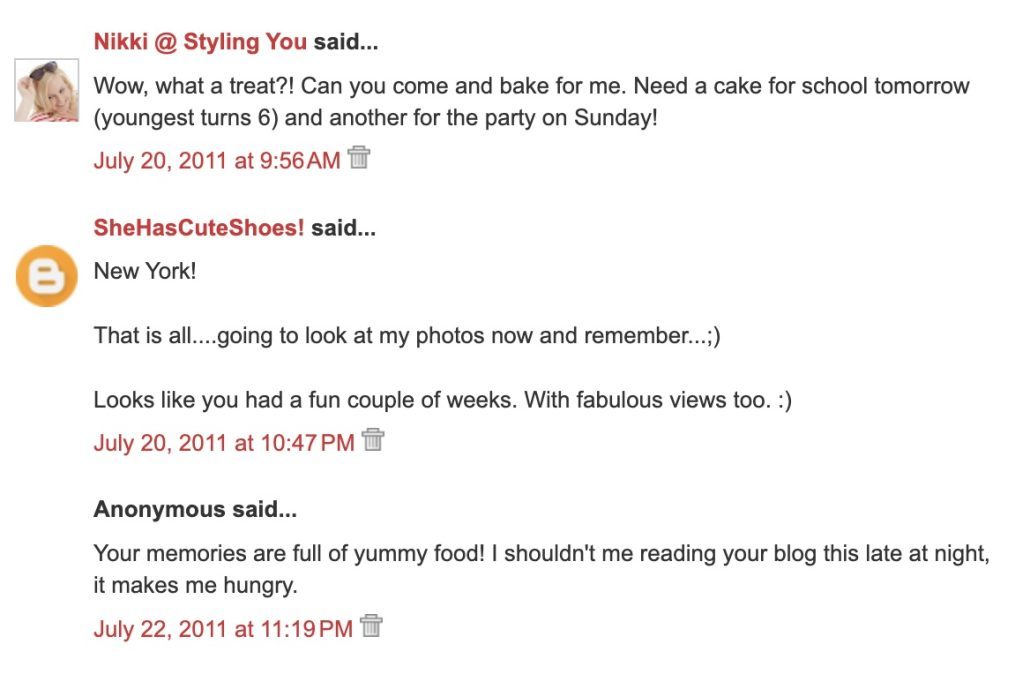Delete Nikki @ Styling You's comment
The height and width of the screenshot is (674, 1030).
click(x=359, y=158)
